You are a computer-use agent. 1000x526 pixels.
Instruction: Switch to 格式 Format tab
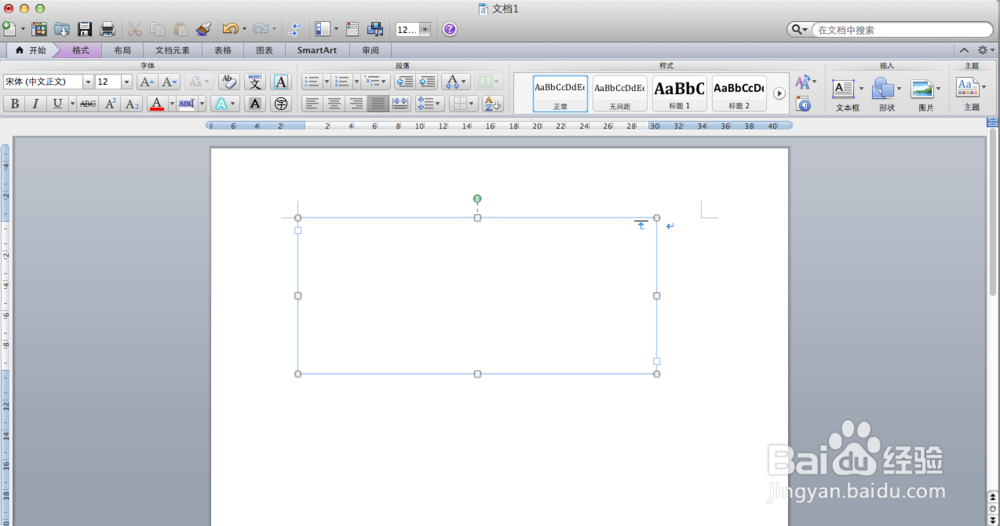click(x=80, y=50)
